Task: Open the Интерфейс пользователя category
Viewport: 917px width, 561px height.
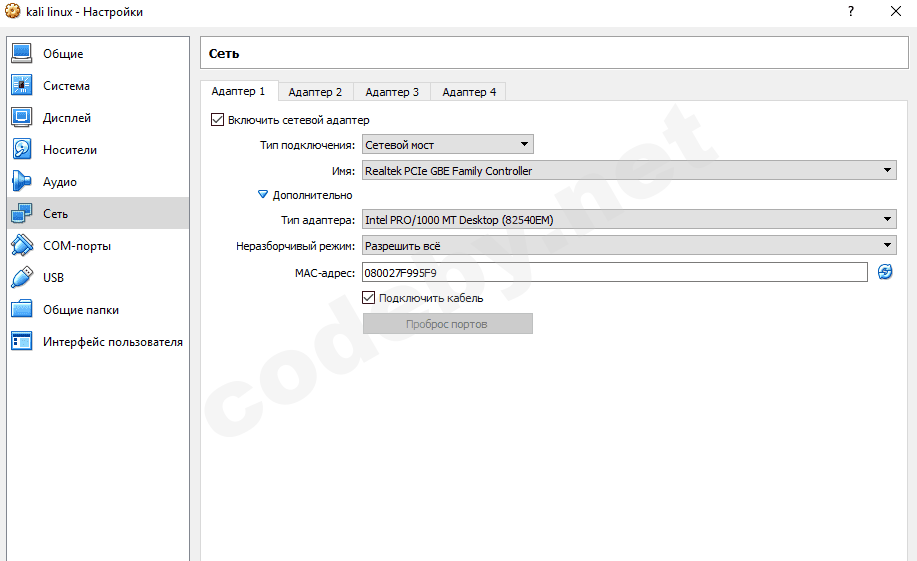Action: (x=98, y=341)
